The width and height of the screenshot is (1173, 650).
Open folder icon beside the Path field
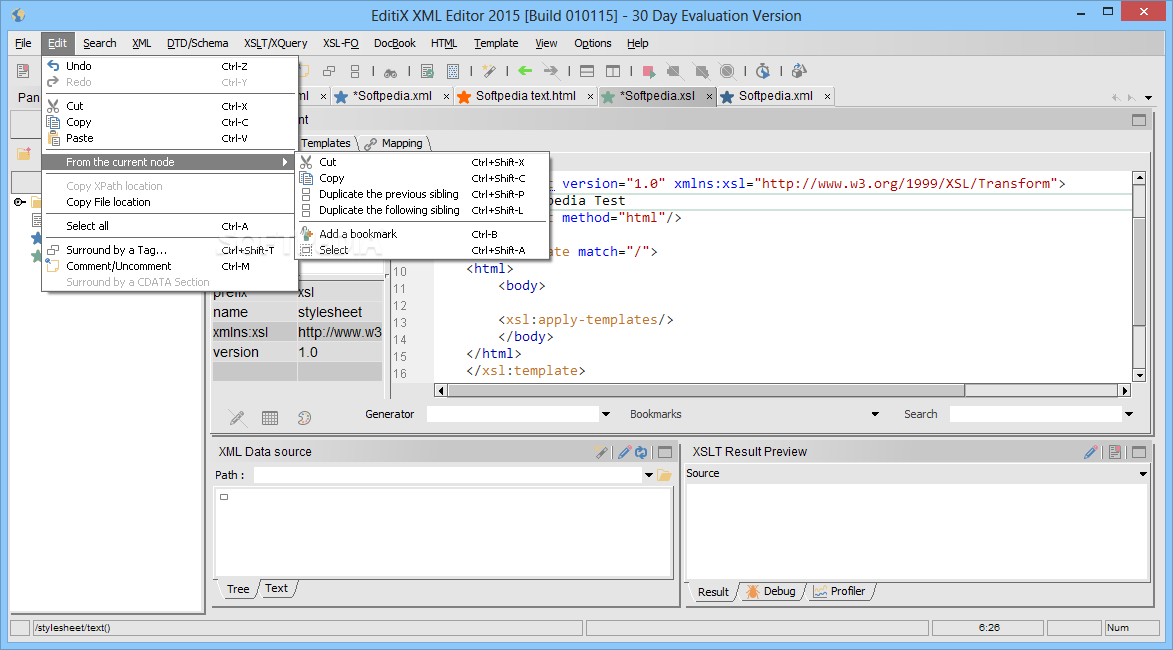[x=664, y=475]
